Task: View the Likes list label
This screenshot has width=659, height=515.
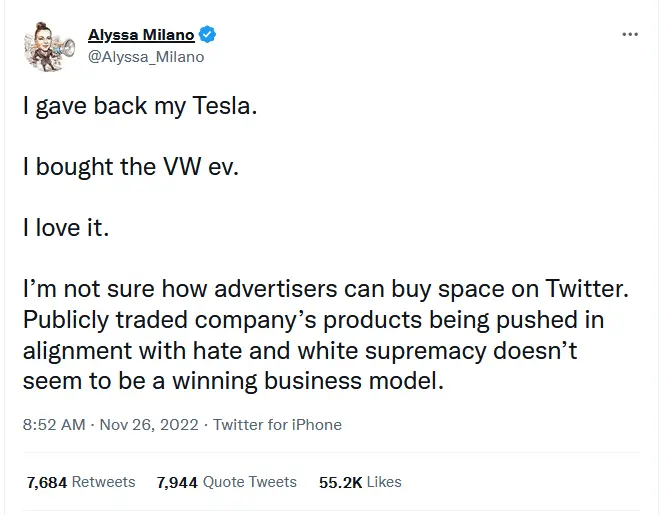Action: [x=384, y=482]
